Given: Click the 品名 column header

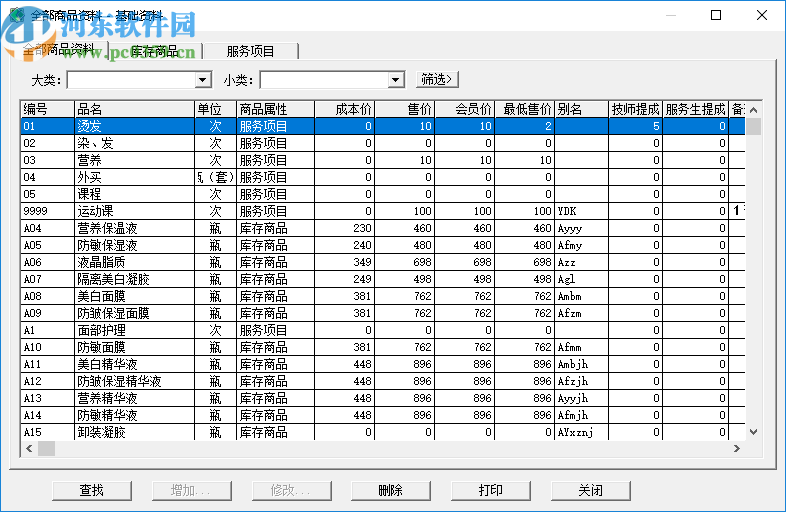Looking at the screenshot, I should pyautogui.click(x=134, y=109).
